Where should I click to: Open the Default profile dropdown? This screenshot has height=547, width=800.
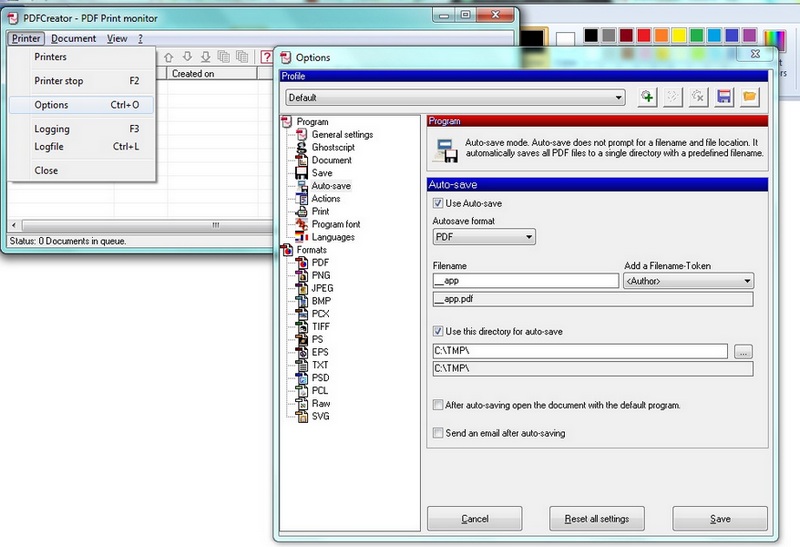pos(619,97)
